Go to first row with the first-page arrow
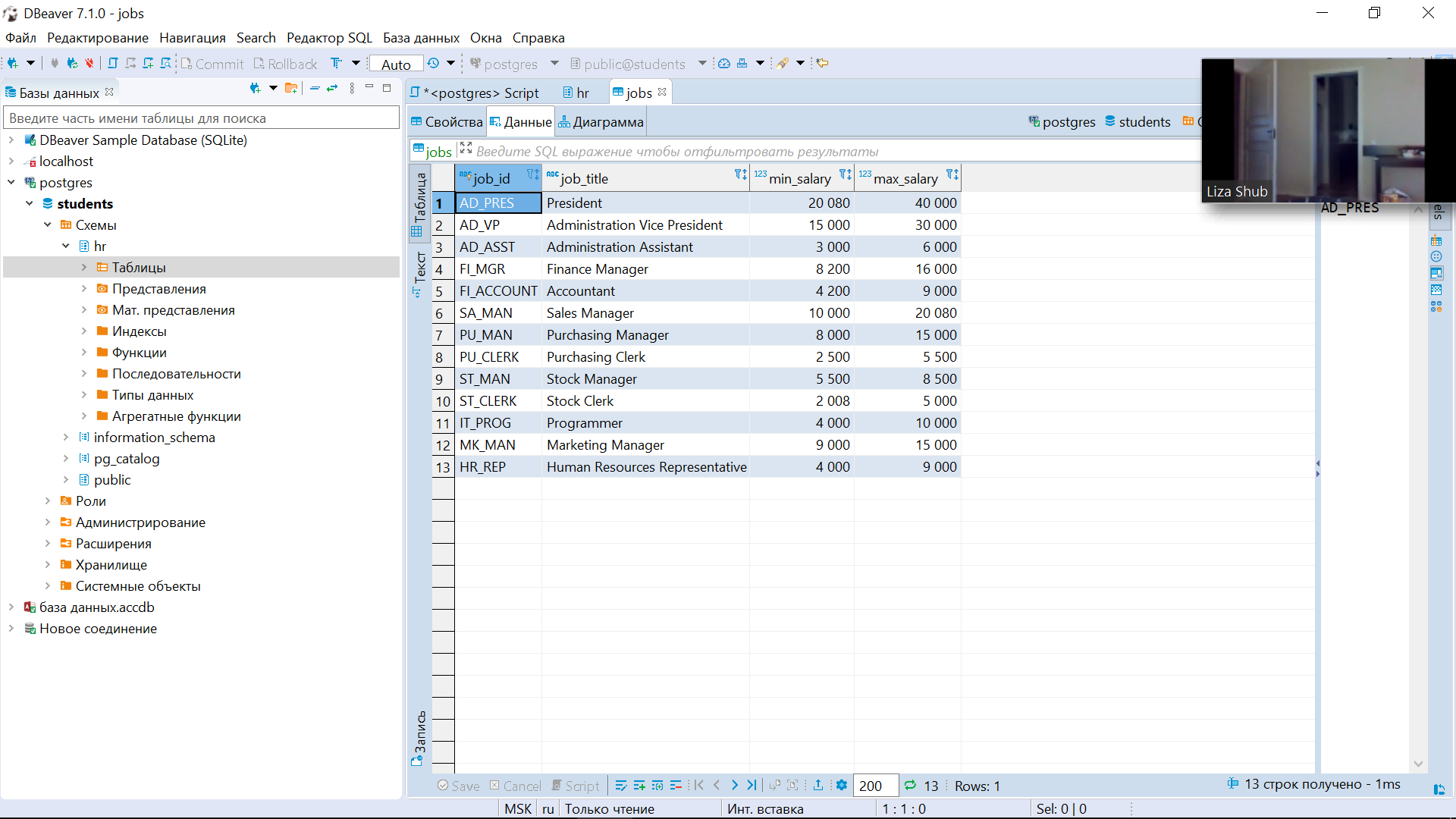Viewport: 1456px width, 819px height. (699, 786)
